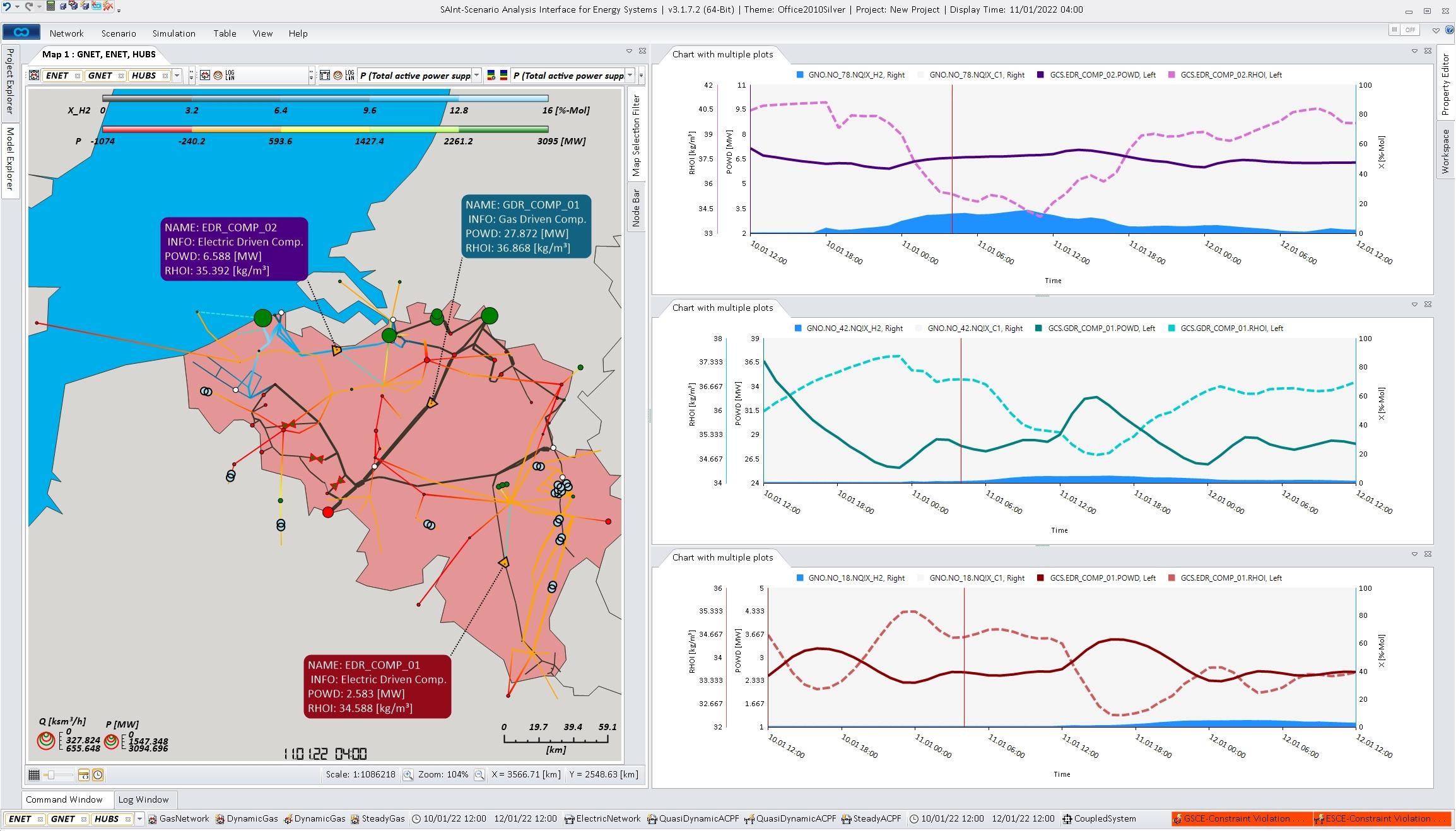Click the application infinity logo button
This screenshot has height=831, width=1456.
click(21, 32)
